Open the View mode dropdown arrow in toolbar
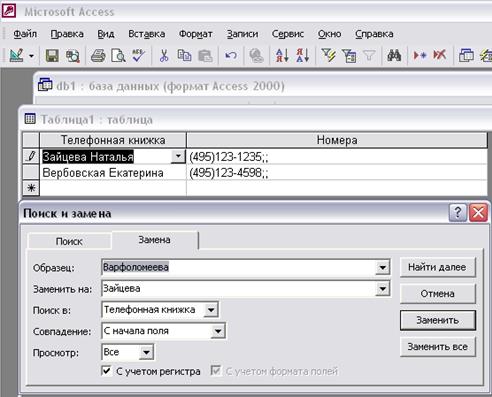This screenshot has height=397, width=492. (31, 56)
